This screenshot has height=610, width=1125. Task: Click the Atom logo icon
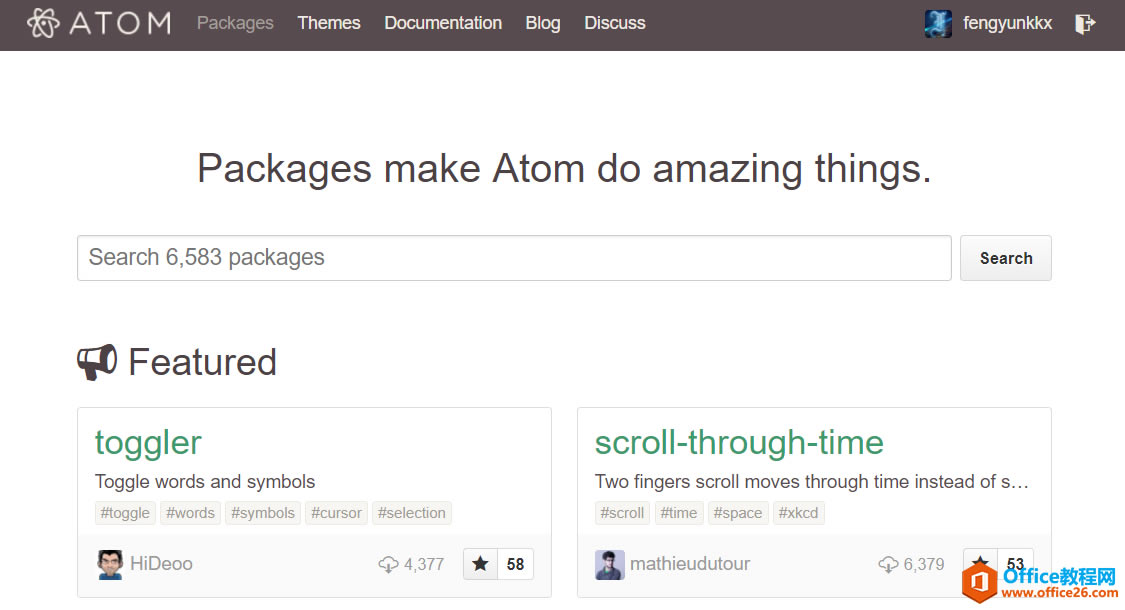click(42, 22)
